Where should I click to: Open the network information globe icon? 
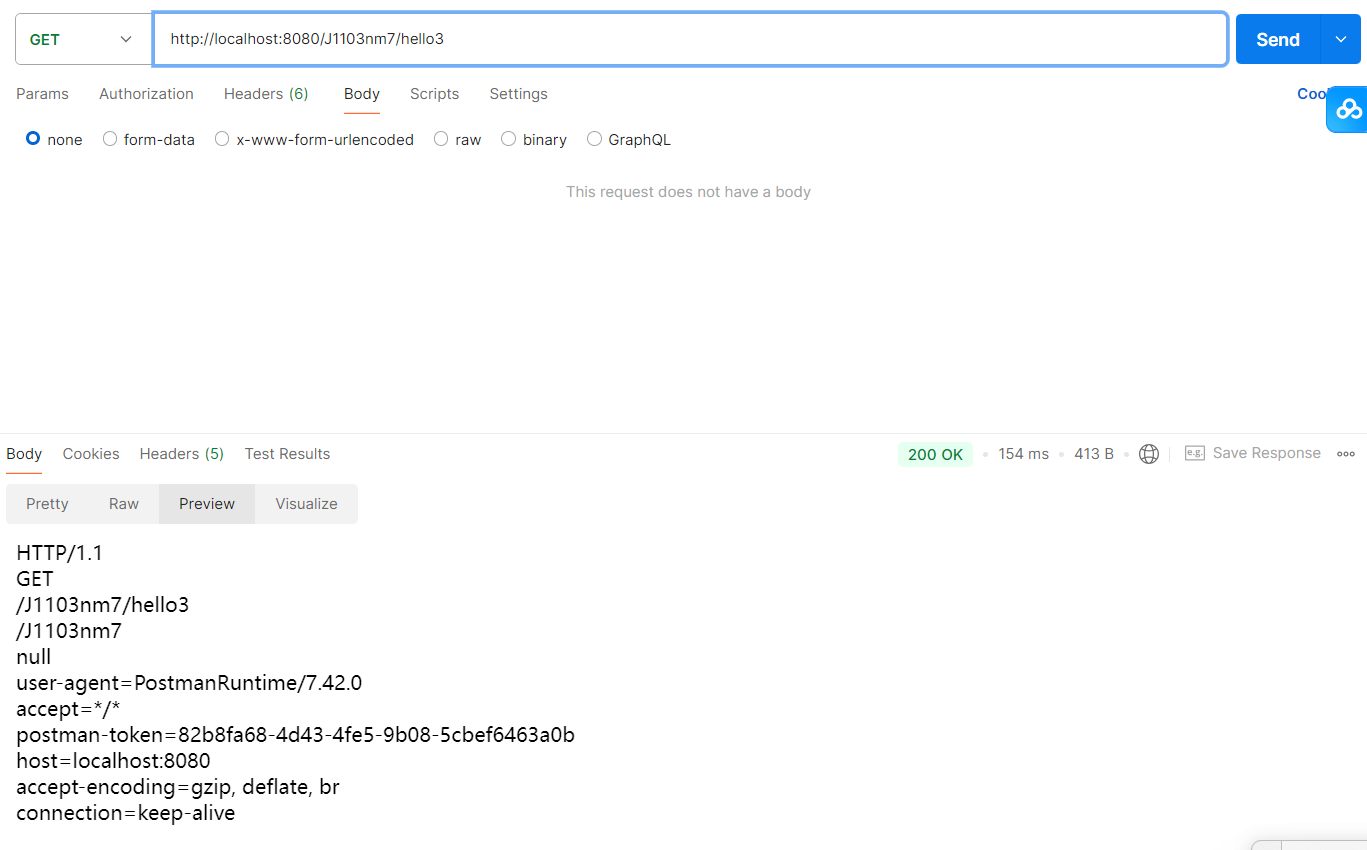1148,453
